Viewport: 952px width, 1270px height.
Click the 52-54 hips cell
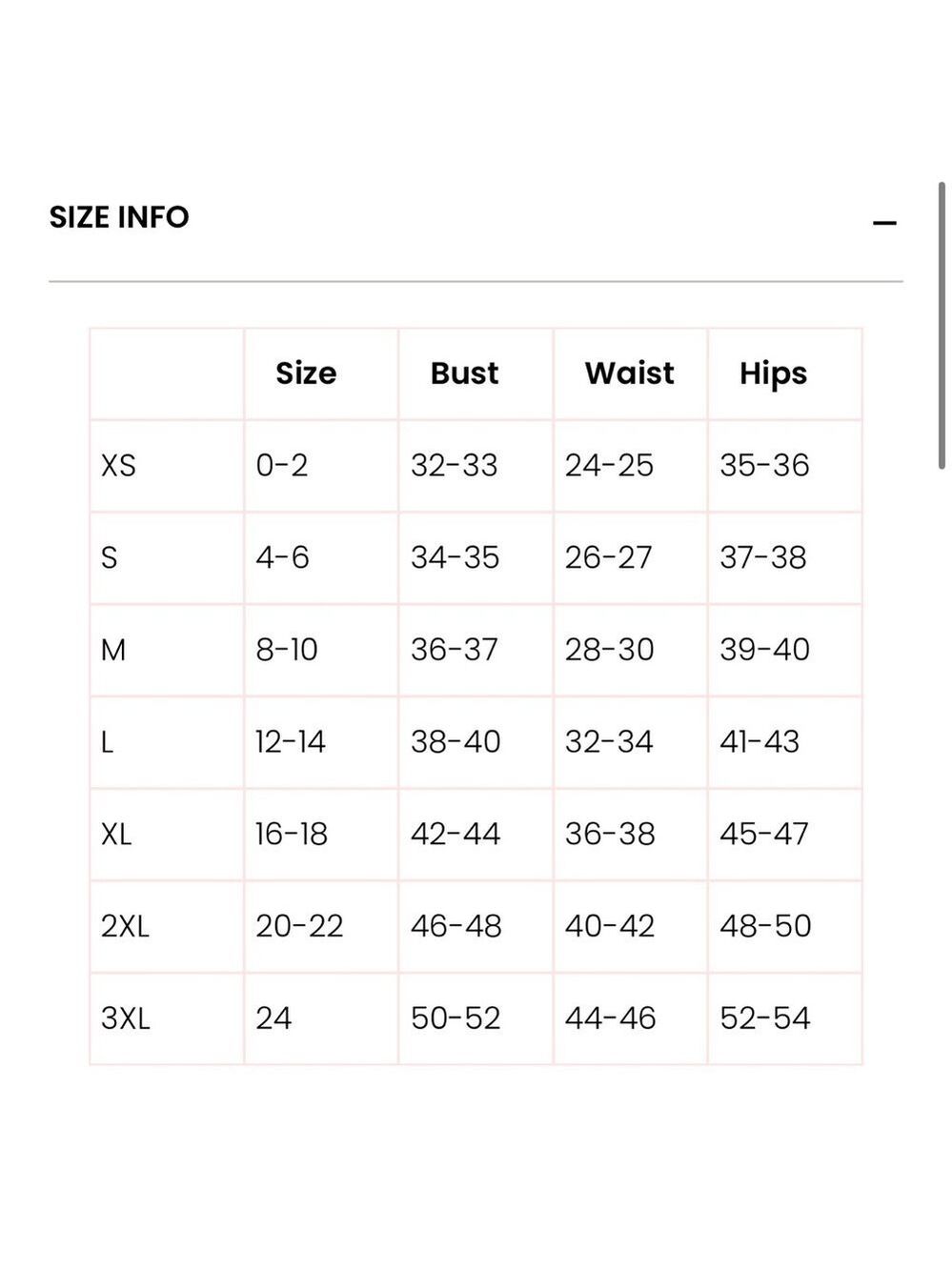tap(765, 1018)
